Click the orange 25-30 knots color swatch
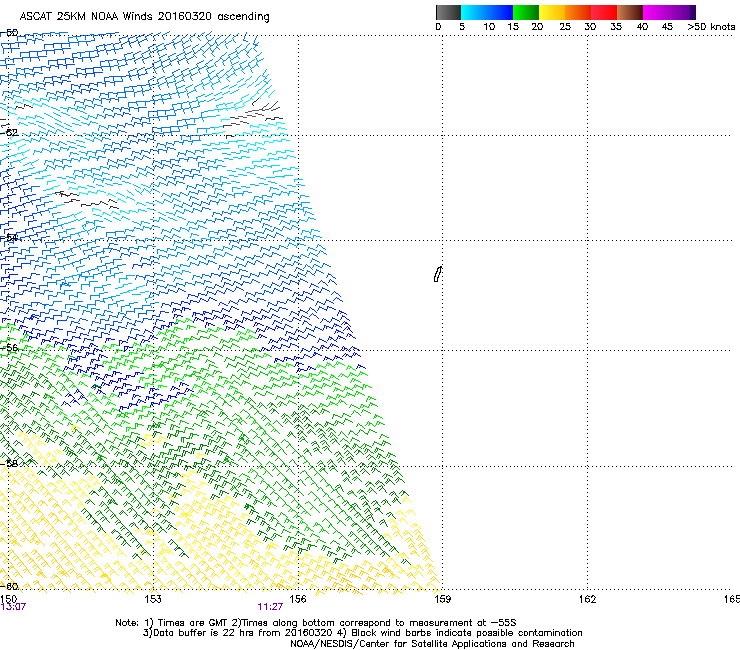 (x=578, y=12)
